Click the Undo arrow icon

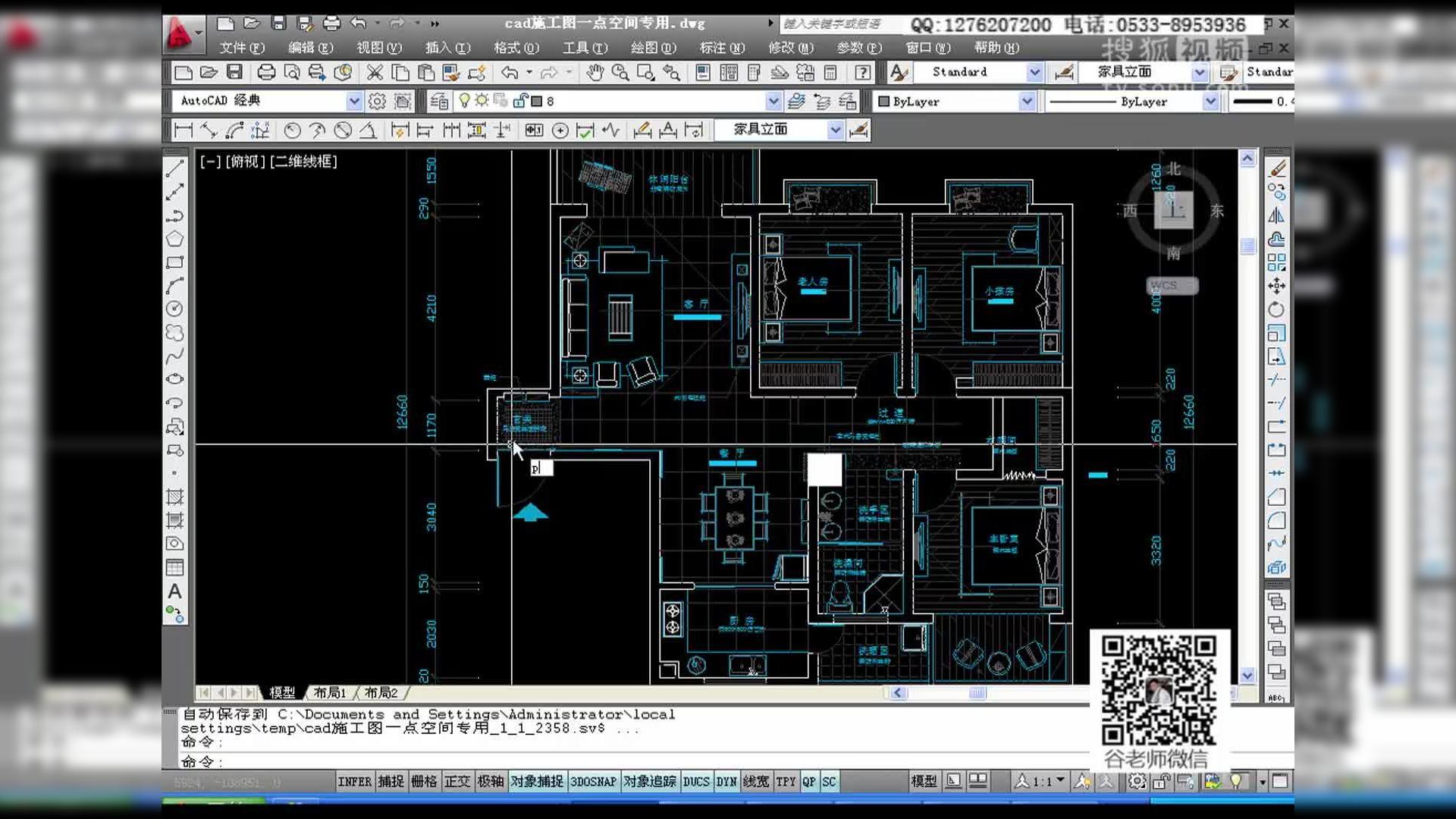510,73
